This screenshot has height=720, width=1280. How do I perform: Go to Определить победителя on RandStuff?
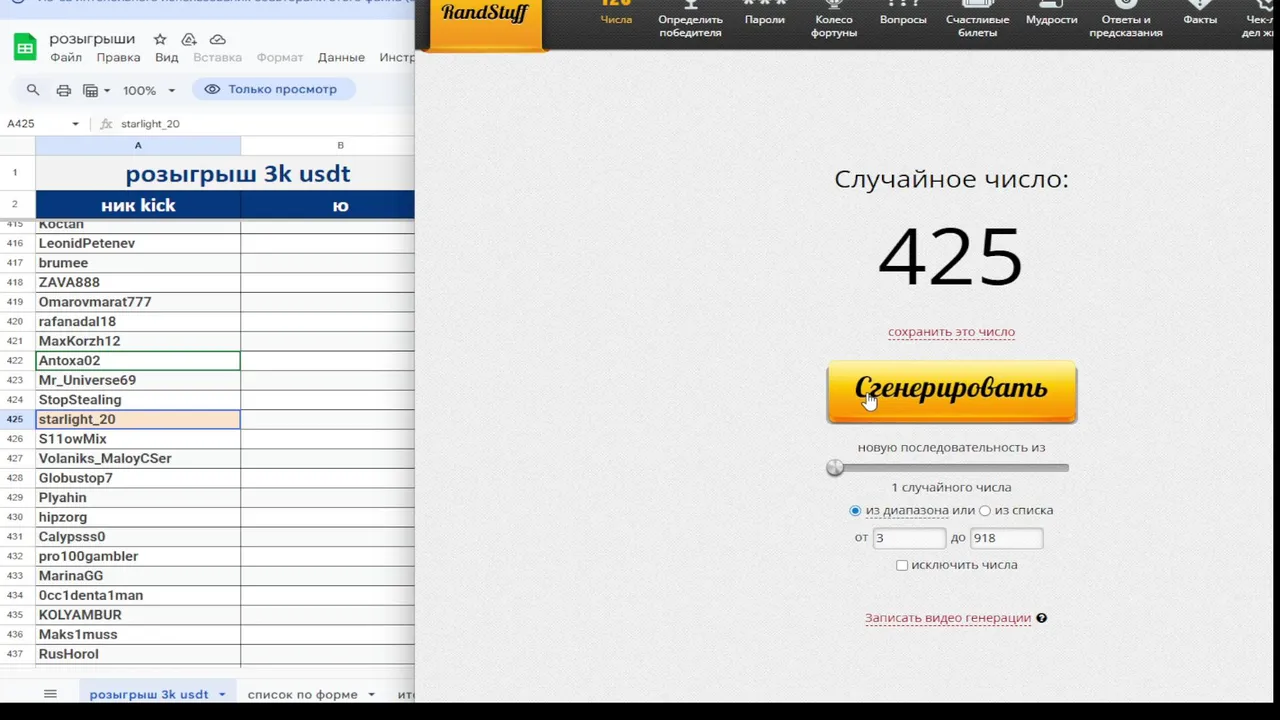coord(690,19)
